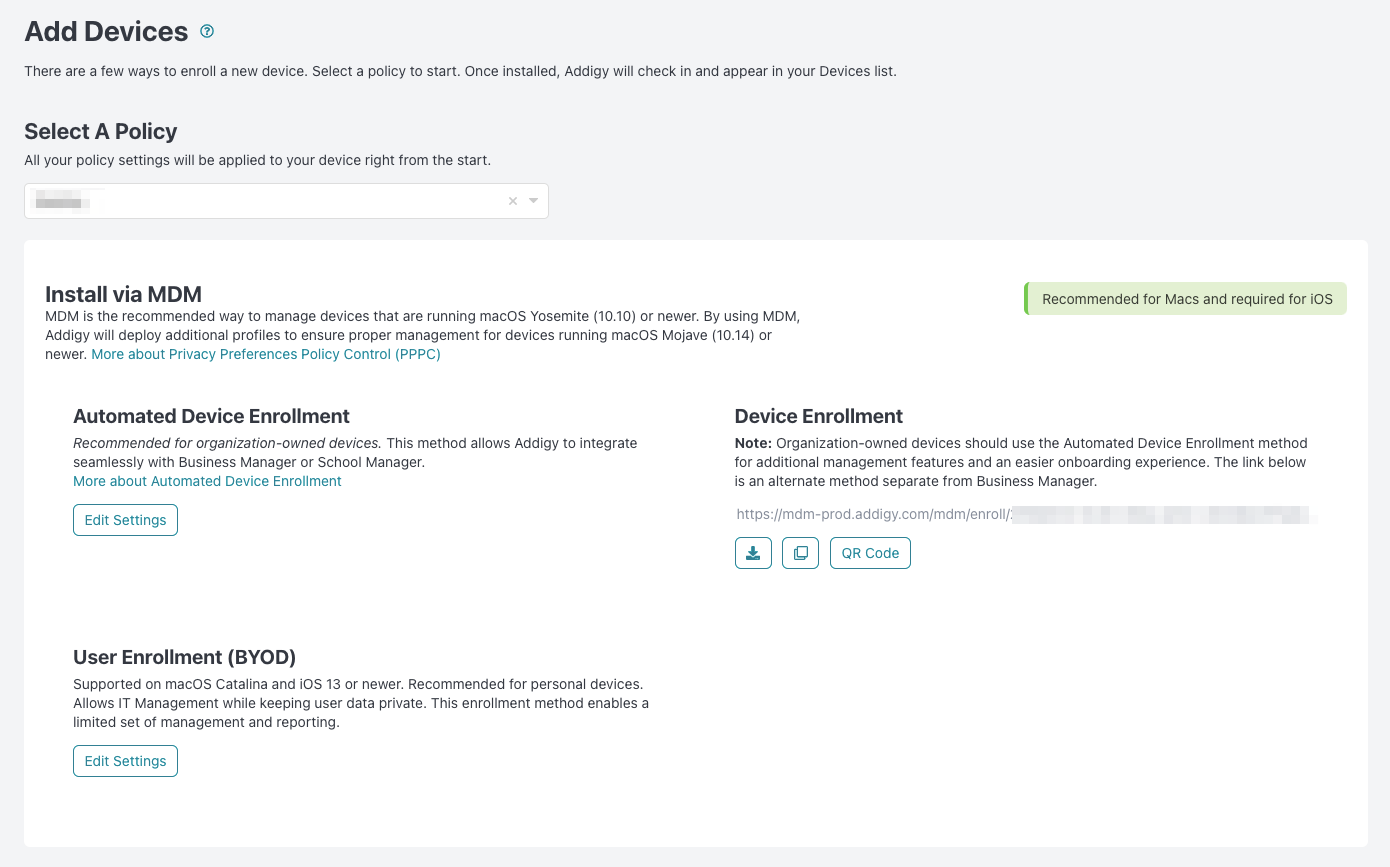Image resolution: width=1390 pixels, height=867 pixels.
Task: Edit Settings for User Enrollment (BYOD)
Action: tap(125, 761)
